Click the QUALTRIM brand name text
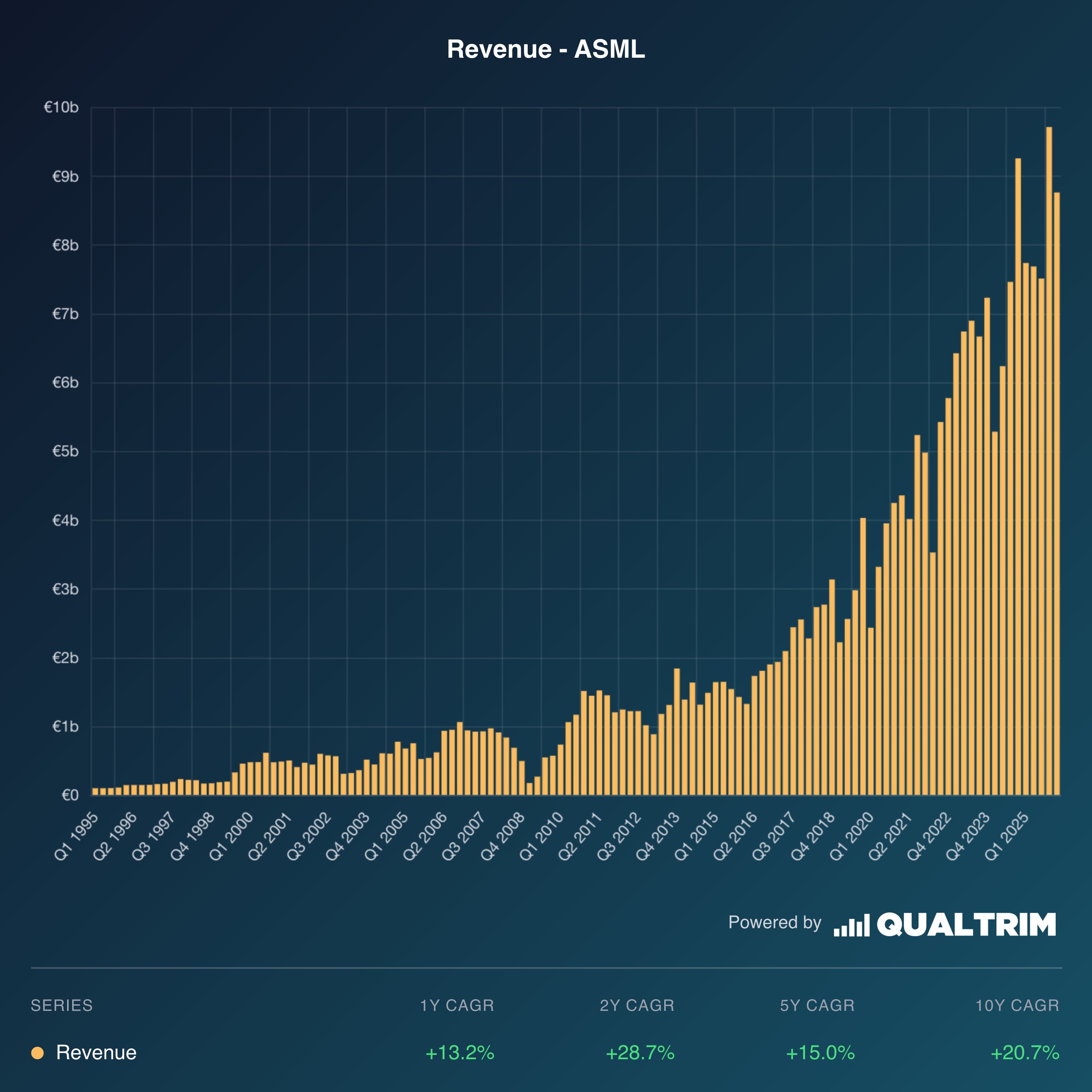Viewport: 1092px width, 1092px height. tap(966, 925)
